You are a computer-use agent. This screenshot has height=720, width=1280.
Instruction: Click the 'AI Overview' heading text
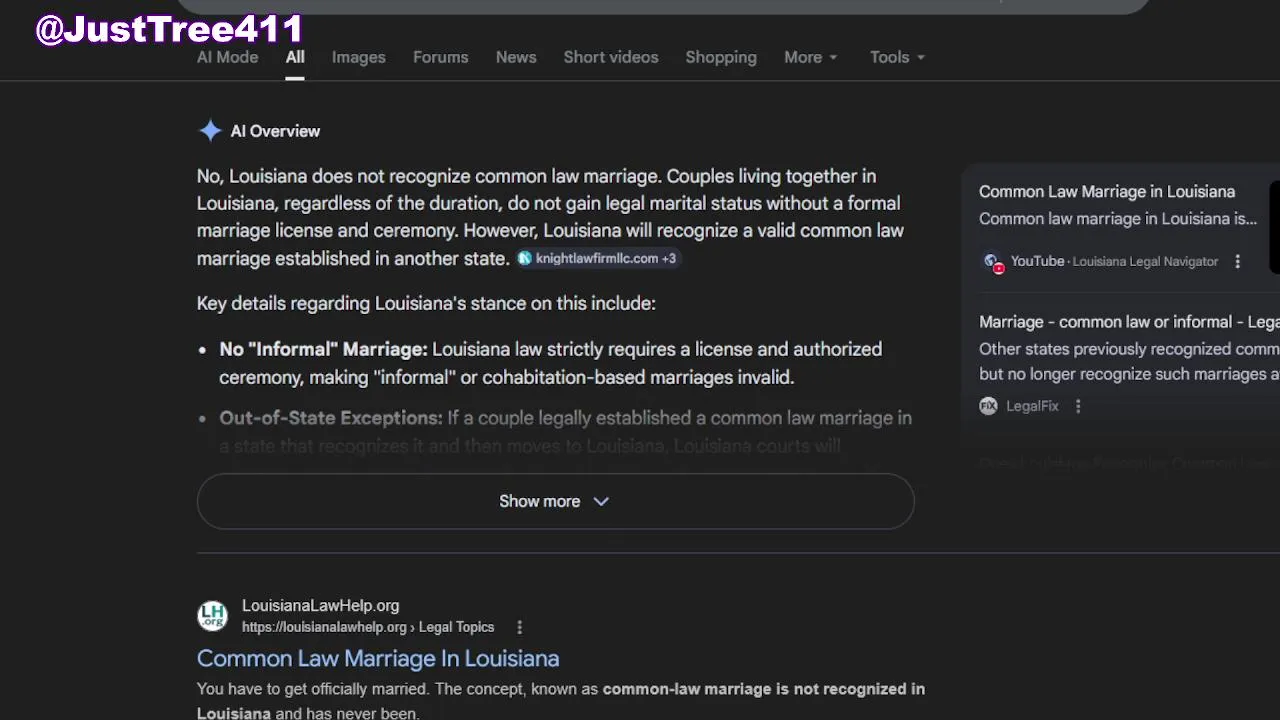tap(275, 131)
